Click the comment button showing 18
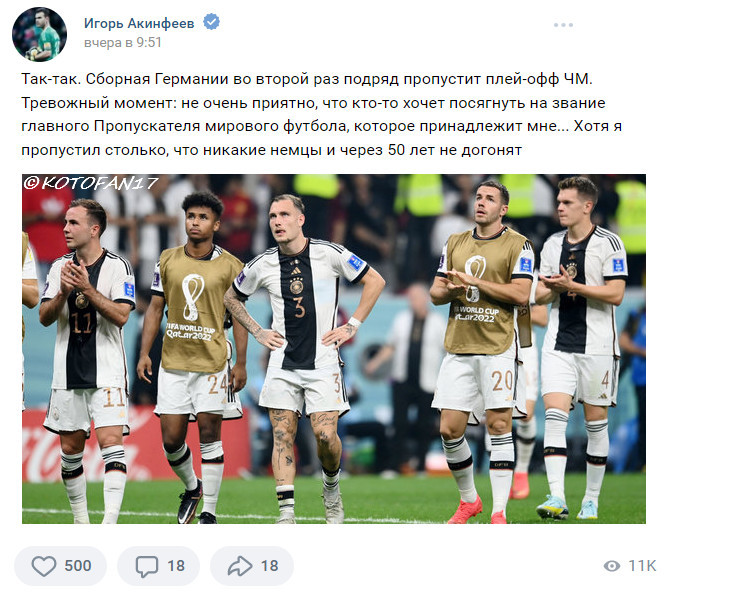 [158, 566]
